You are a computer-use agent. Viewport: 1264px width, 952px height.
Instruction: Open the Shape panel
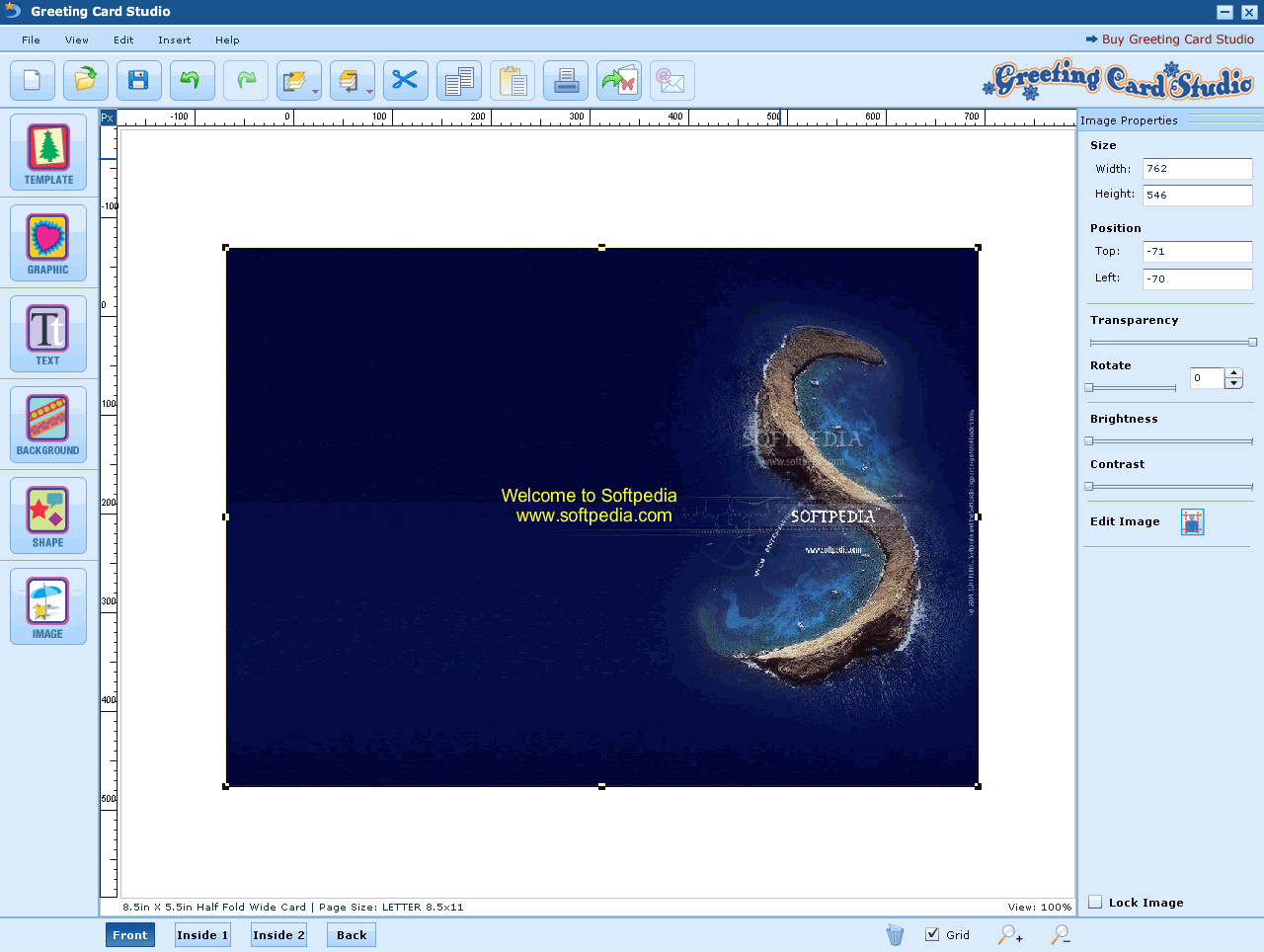pos(48,516)
